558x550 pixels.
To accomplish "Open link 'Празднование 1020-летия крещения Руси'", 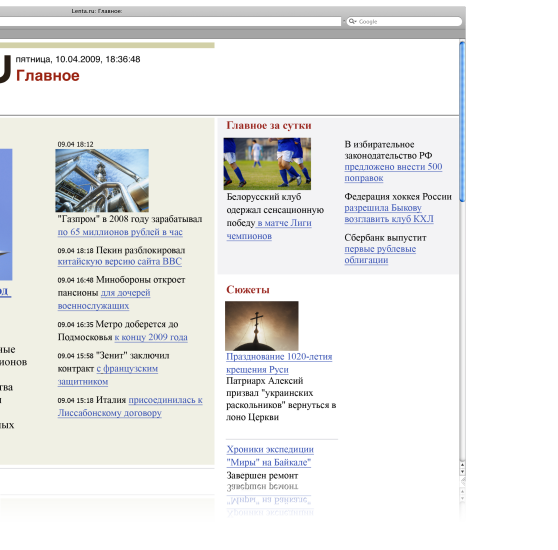I will tap(279, 363).
